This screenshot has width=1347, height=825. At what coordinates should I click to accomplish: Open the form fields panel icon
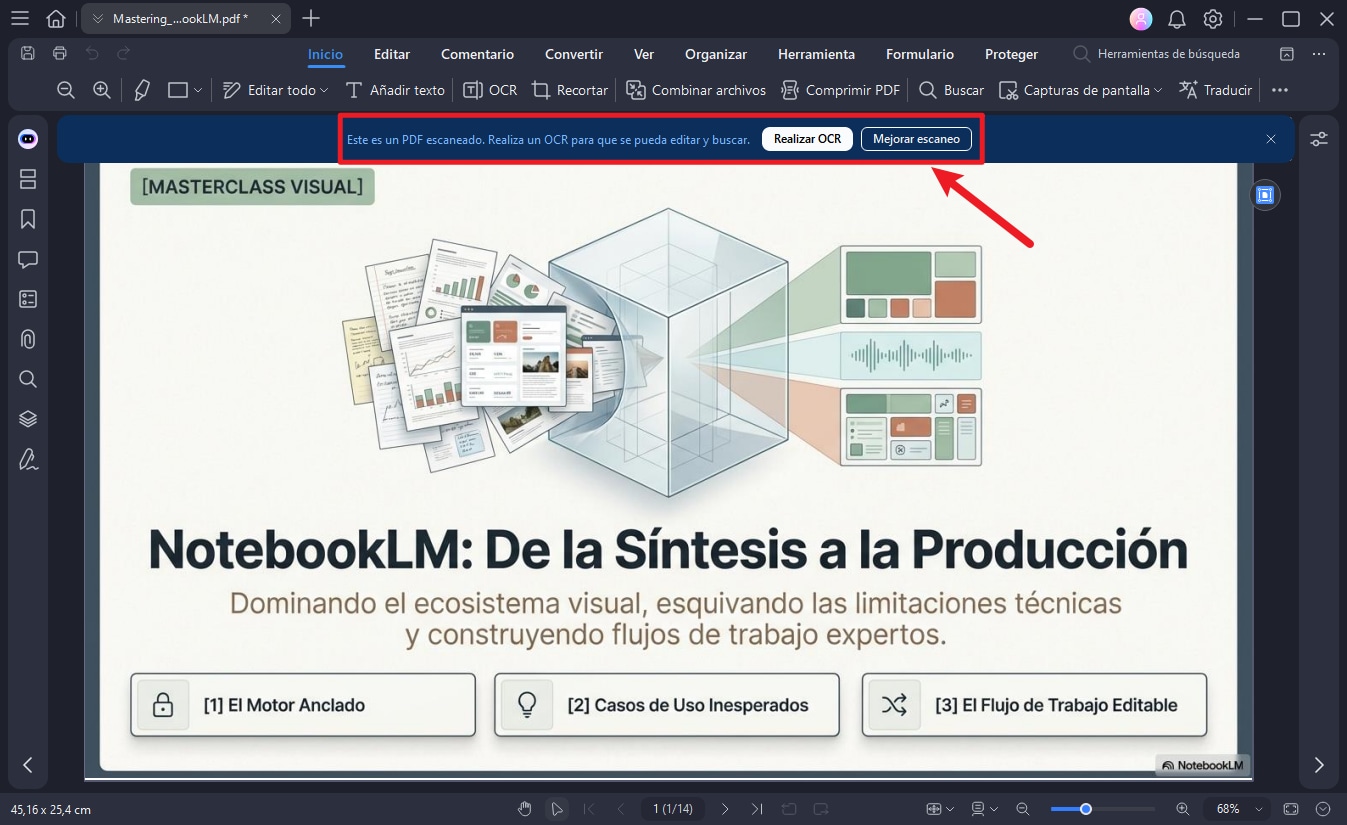pyautogui.click(x=28, y=299)
